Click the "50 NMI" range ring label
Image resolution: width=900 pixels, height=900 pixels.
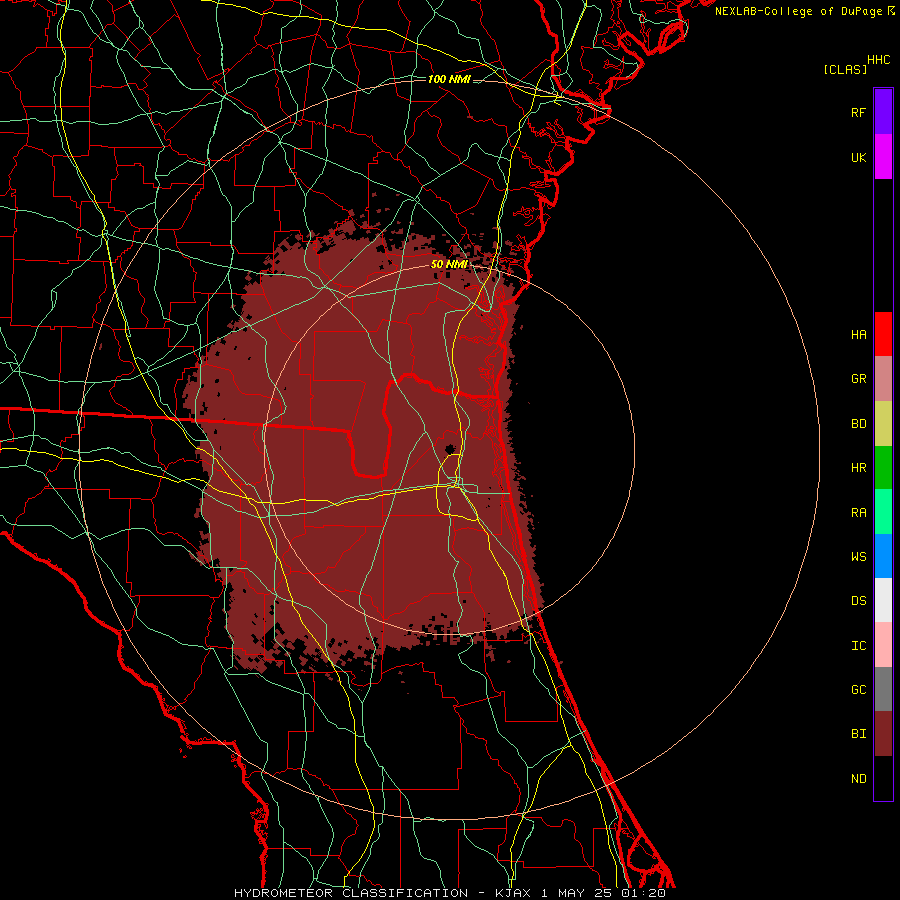(449, 265)
